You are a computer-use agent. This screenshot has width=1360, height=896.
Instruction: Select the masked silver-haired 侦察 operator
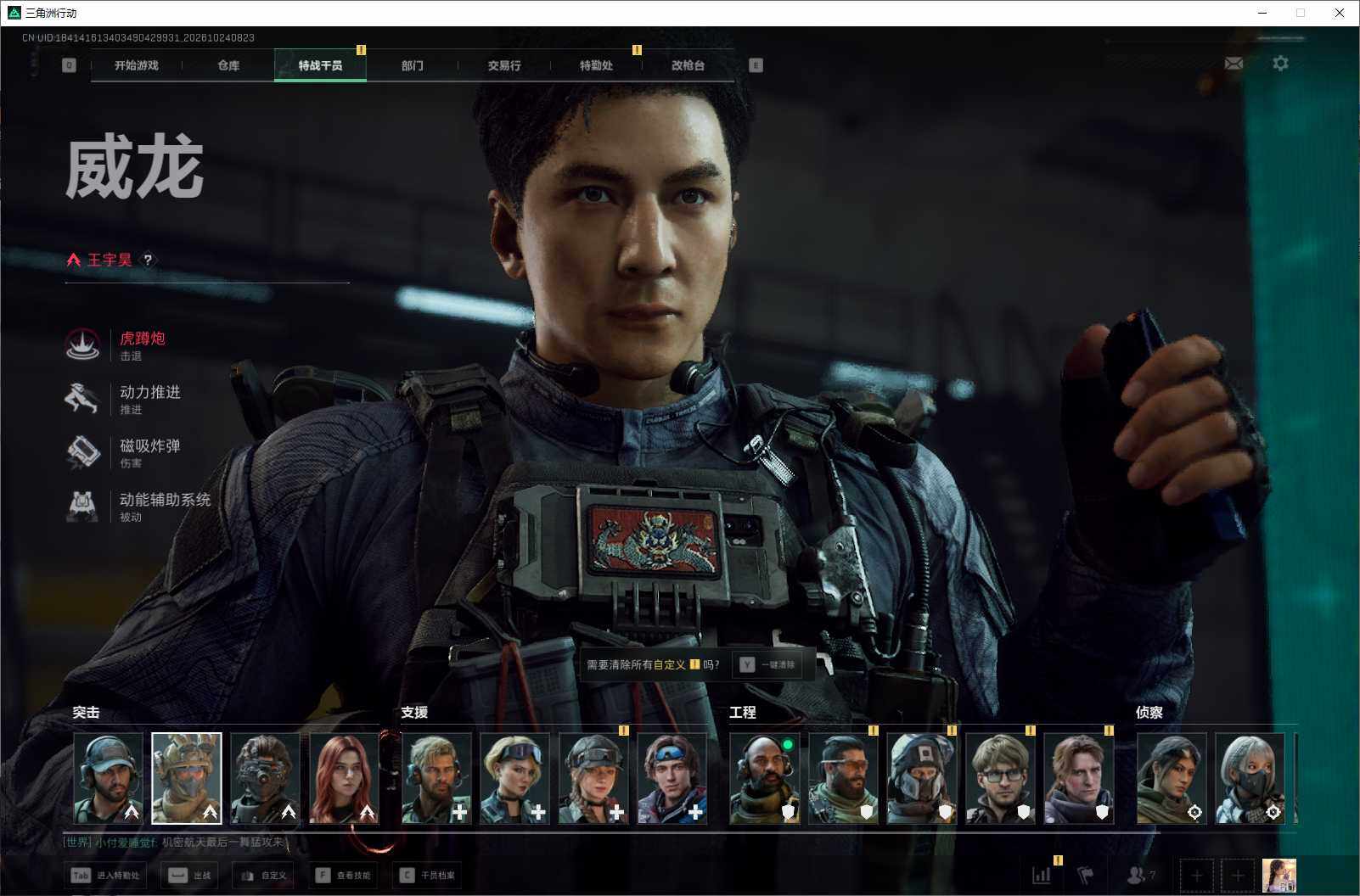coord(1250,778)
